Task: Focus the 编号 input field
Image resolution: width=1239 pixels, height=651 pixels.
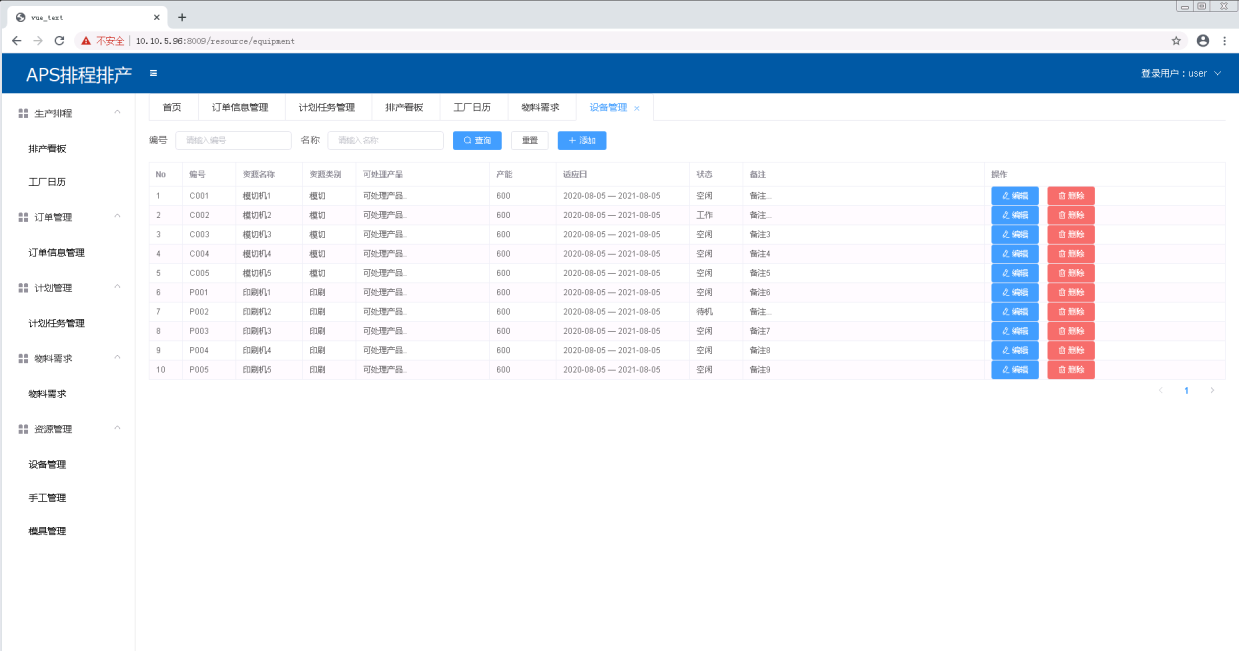Action: click(x=233, y=141)
